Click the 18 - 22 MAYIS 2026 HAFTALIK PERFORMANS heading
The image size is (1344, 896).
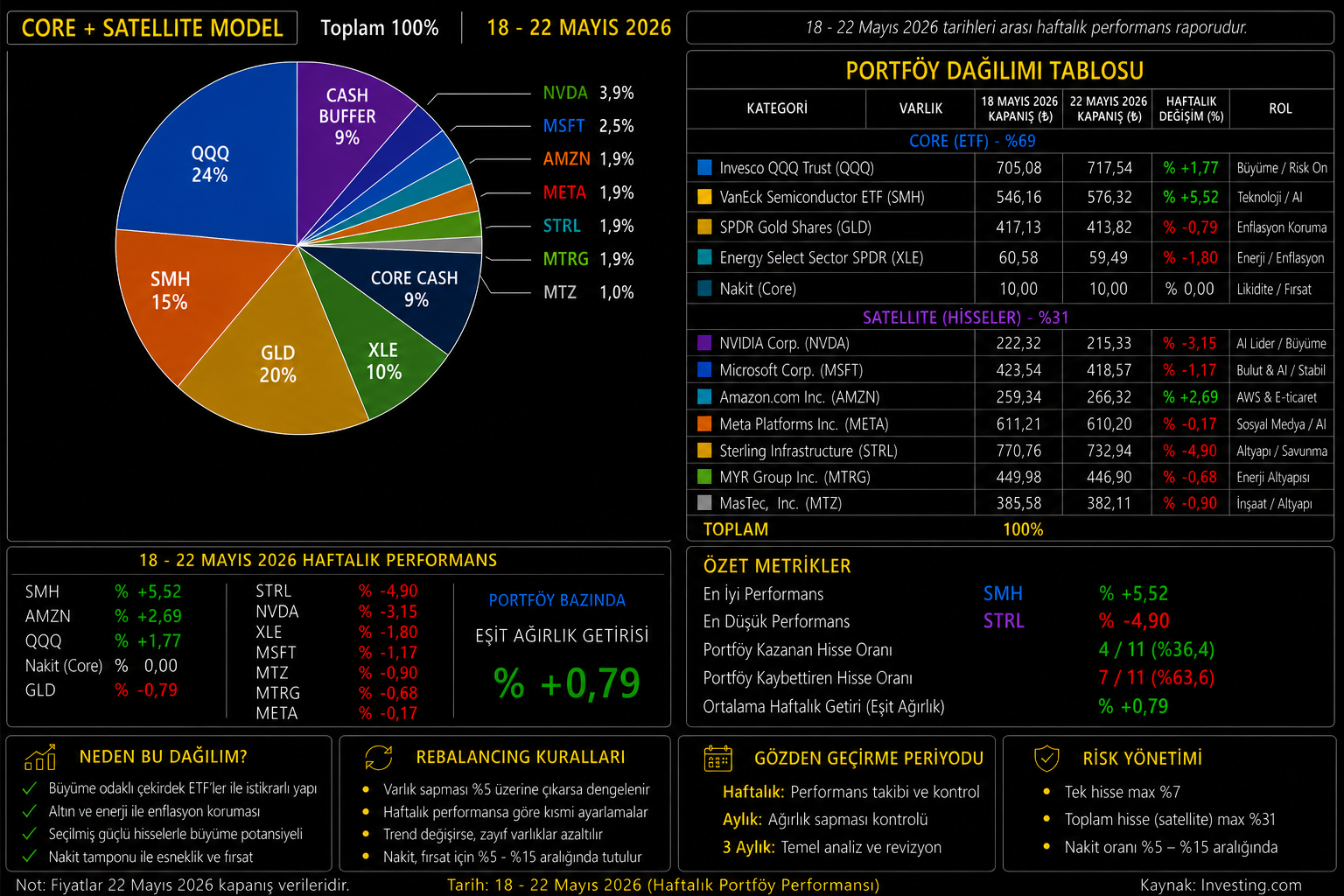tap(318, 560)
